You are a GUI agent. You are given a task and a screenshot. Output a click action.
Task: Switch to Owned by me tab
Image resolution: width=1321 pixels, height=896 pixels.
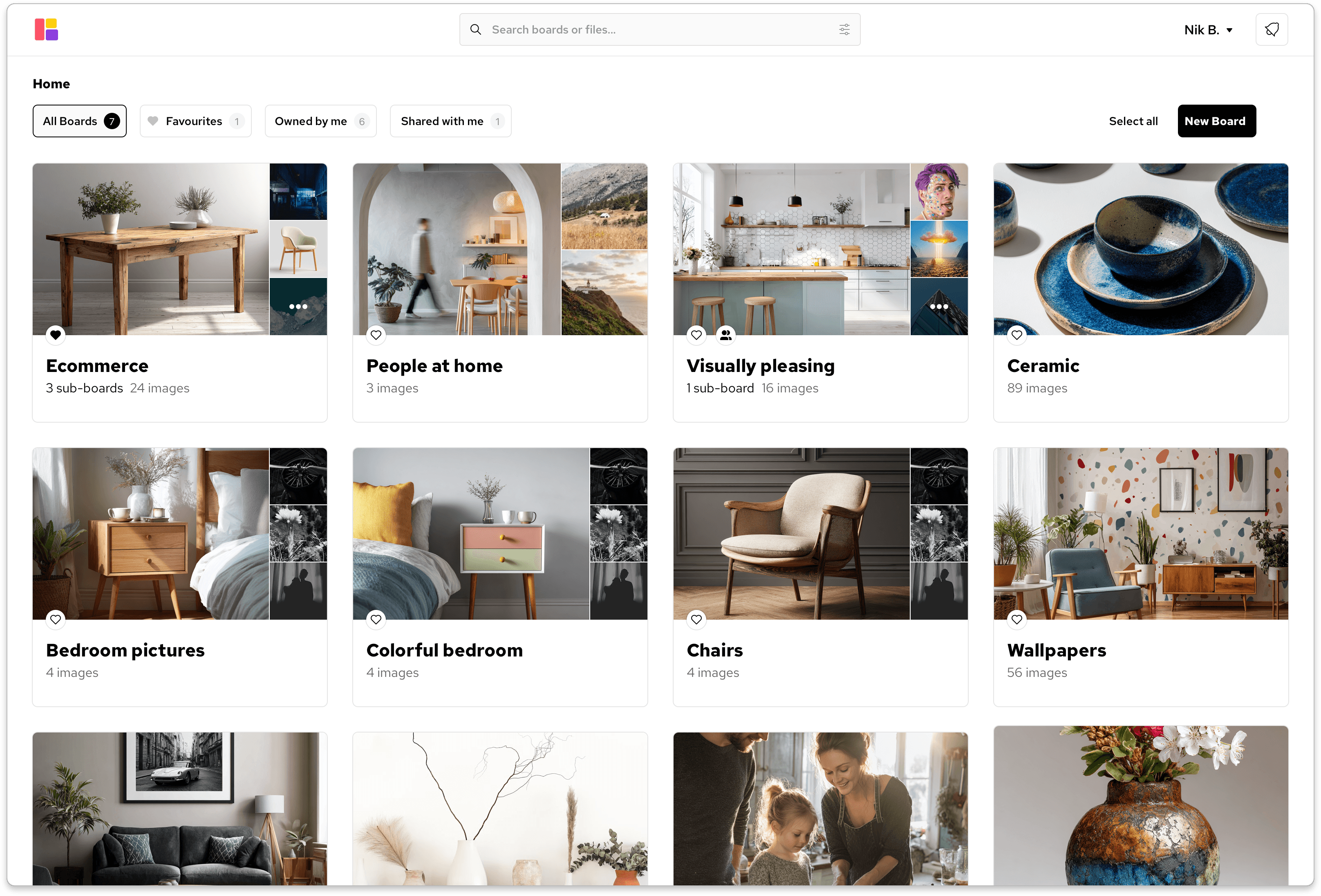tap(320, 121)
